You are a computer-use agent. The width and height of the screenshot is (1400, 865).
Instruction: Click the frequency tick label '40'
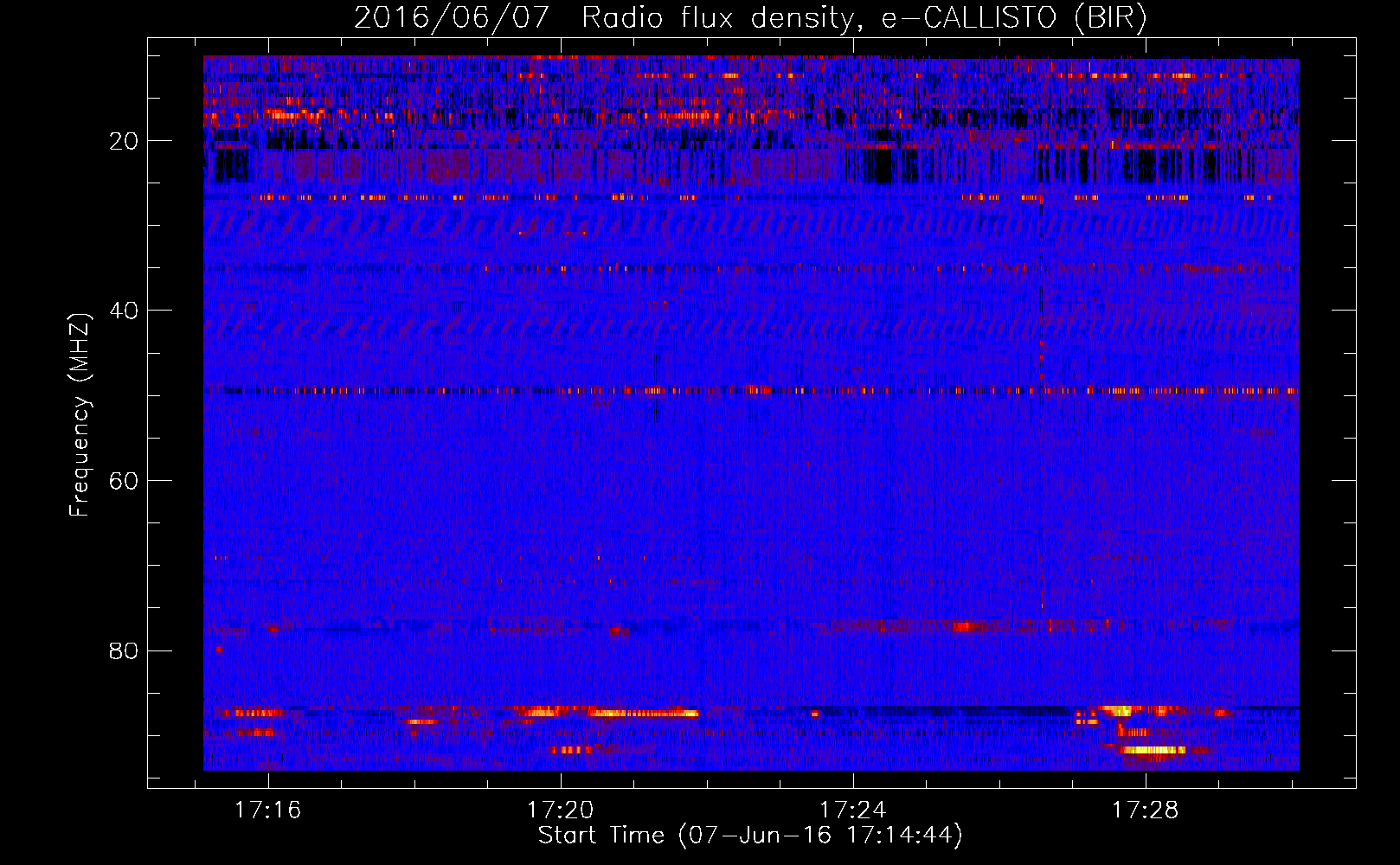coord(124,311)
